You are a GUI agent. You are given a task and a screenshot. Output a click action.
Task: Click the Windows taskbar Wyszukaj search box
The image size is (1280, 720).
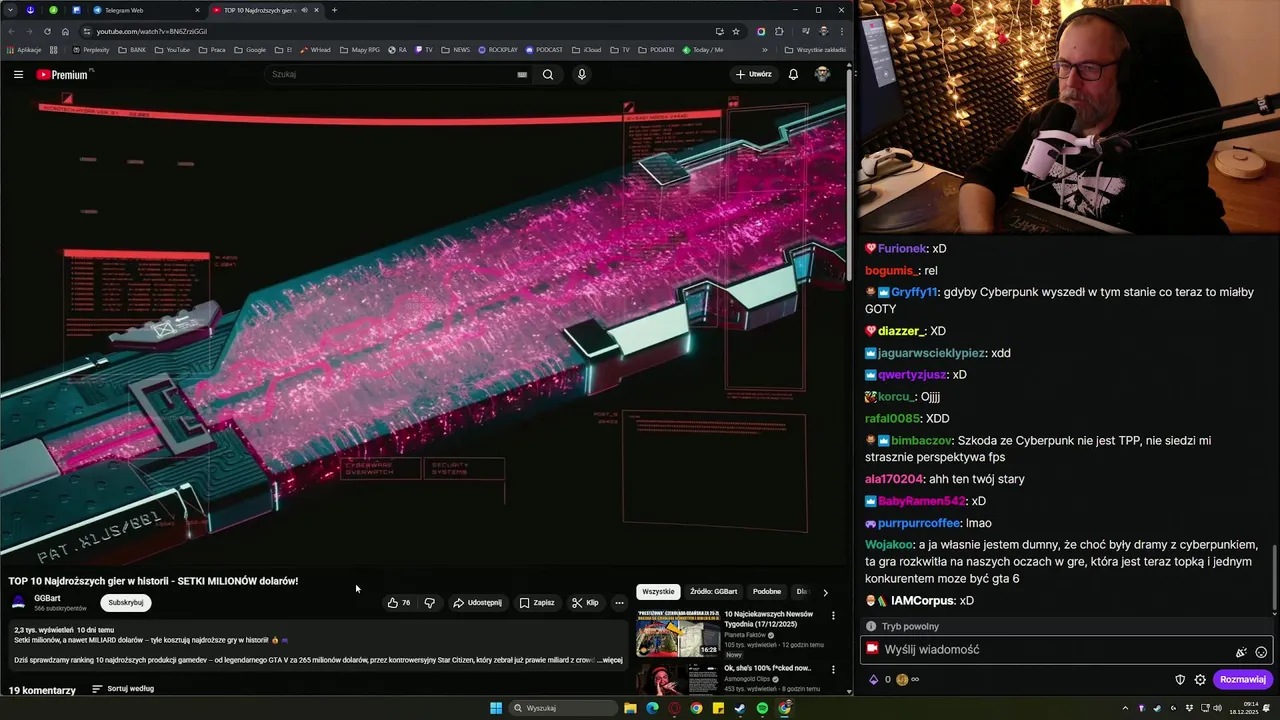(x=564, y=708)
